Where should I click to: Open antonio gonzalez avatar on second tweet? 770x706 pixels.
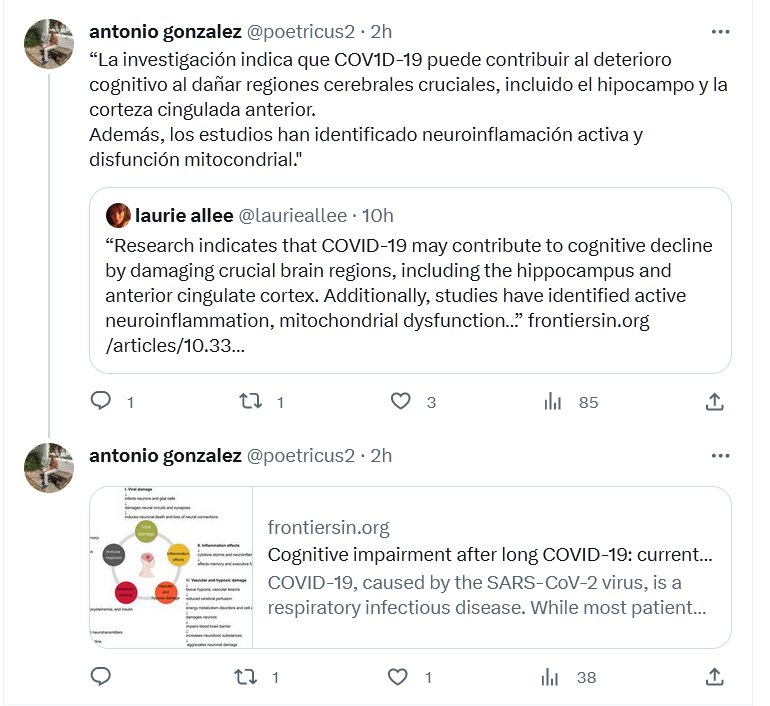coord(48,467)
